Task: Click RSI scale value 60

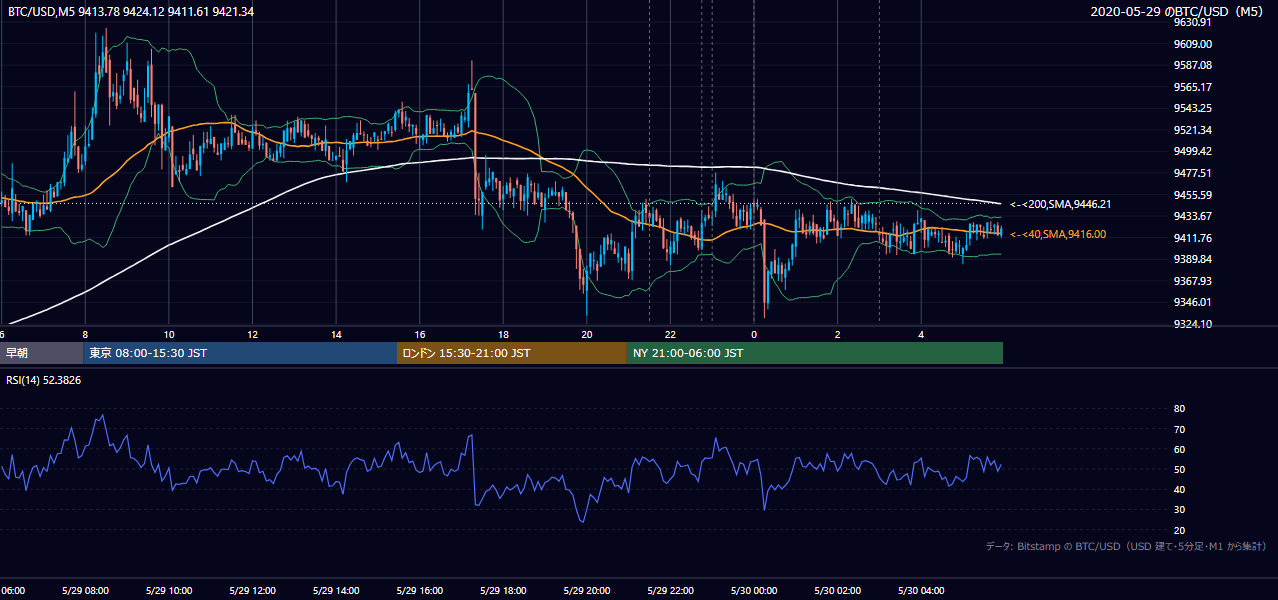Action: pyautogui.click(x=1179, y=449)
